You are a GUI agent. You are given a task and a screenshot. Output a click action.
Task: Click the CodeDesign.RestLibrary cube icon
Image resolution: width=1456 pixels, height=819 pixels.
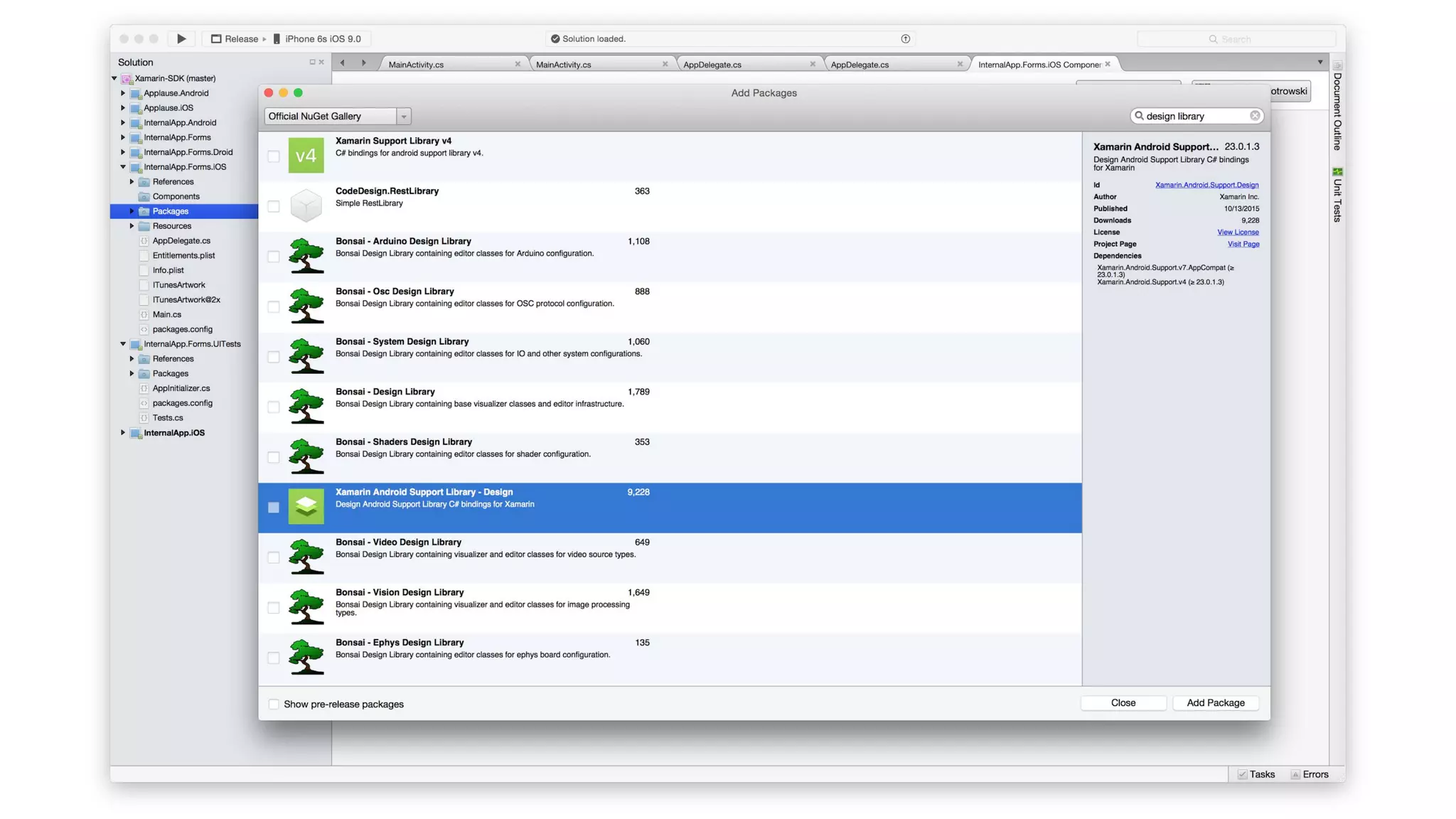[306, 206]
